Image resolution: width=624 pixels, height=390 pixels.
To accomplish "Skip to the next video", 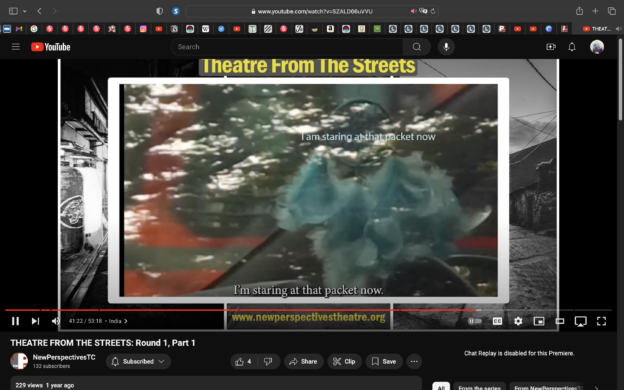I will click(x=35, y=321).
